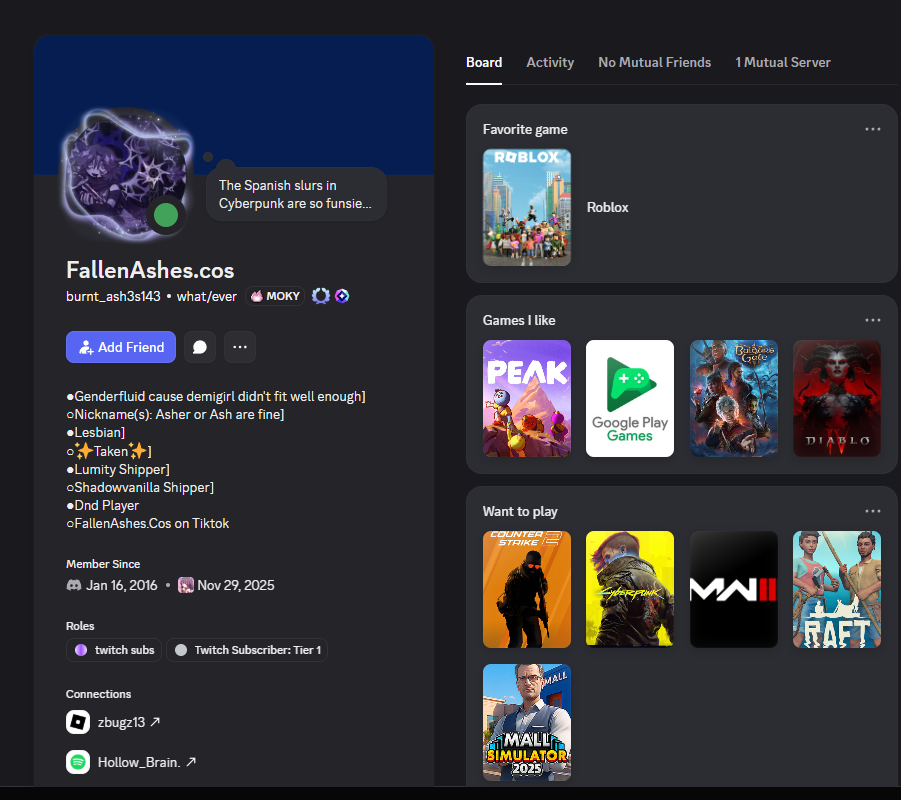Open Want to play widget options menu

click(872, 511)
